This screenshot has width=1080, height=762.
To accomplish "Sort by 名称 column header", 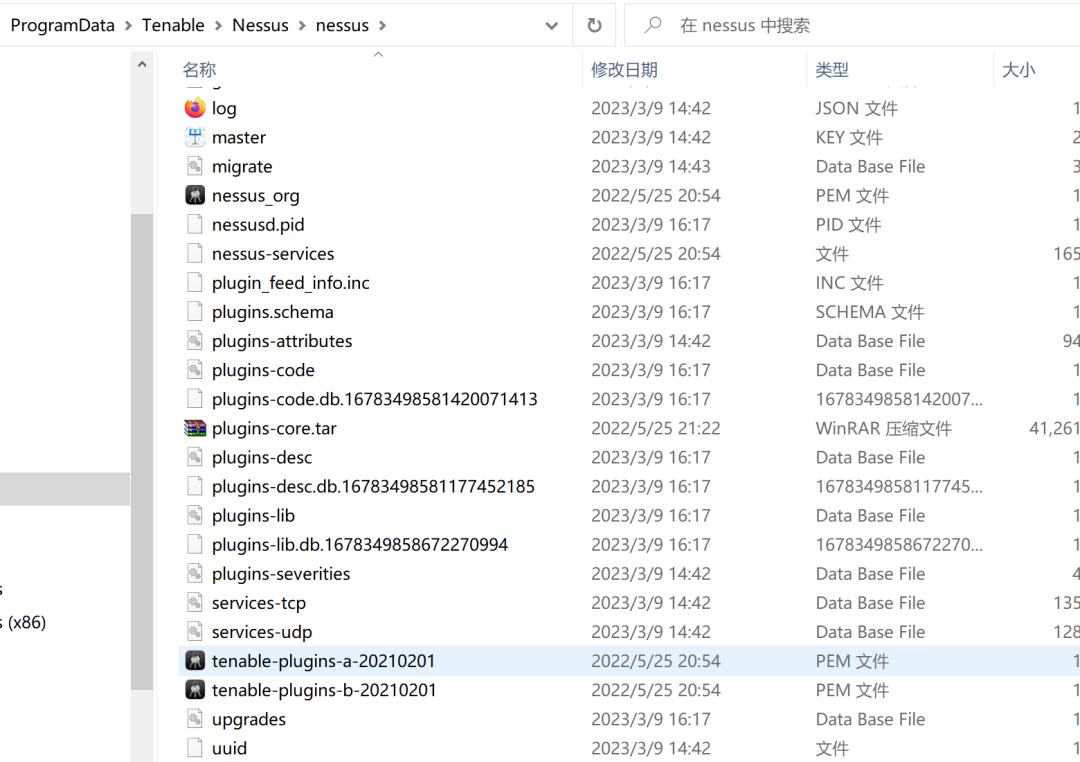I will (x=199, y=70).
